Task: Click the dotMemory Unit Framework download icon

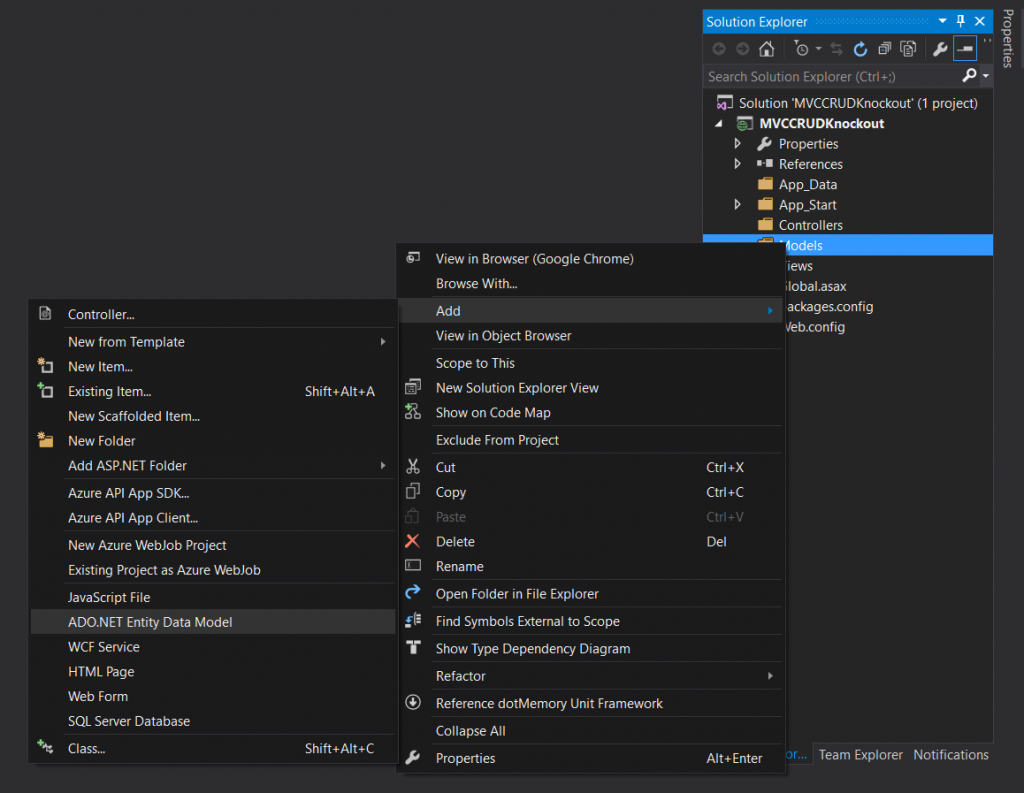Action: (413, 702)
